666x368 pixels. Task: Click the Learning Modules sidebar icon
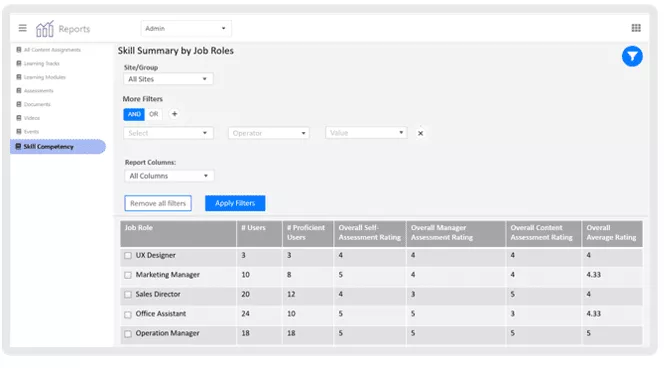tap(19, 77)
